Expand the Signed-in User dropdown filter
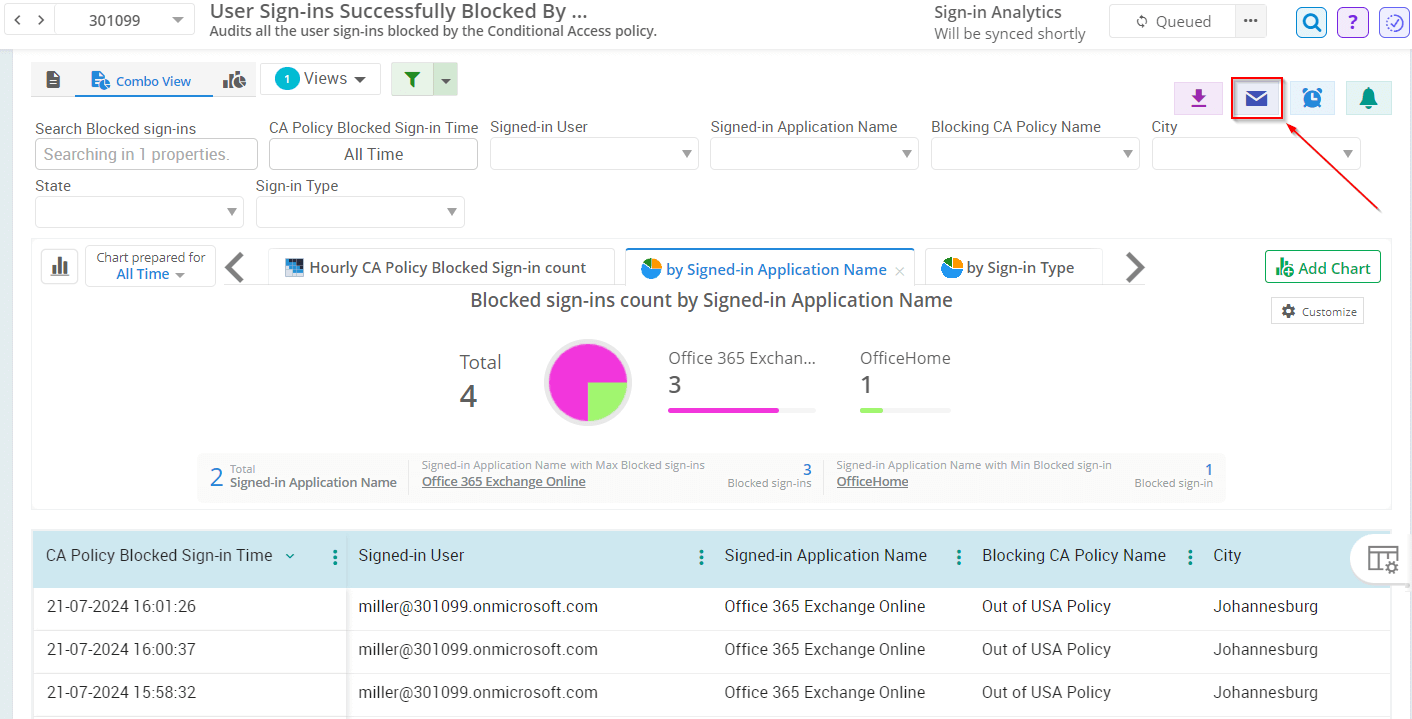Viewport: 1412px width, 719px height. (593, 154)
